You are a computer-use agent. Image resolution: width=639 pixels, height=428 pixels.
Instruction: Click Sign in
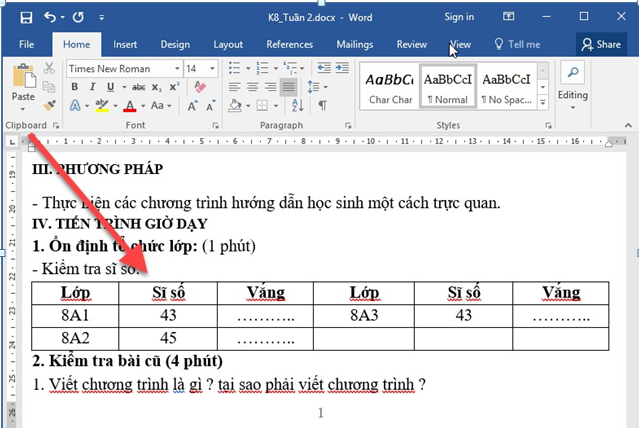click(459, 17)
